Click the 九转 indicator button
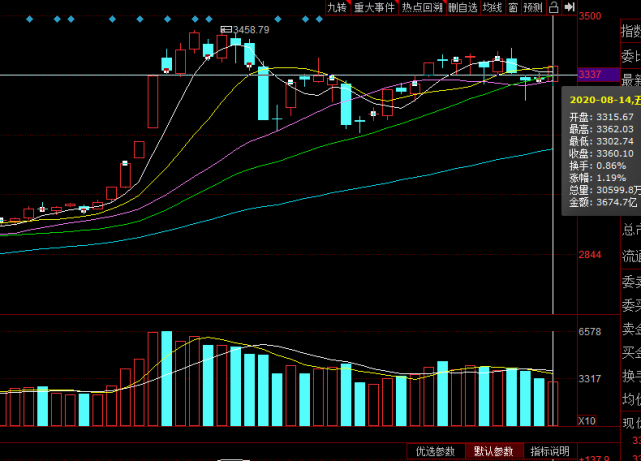 (338, 7)
